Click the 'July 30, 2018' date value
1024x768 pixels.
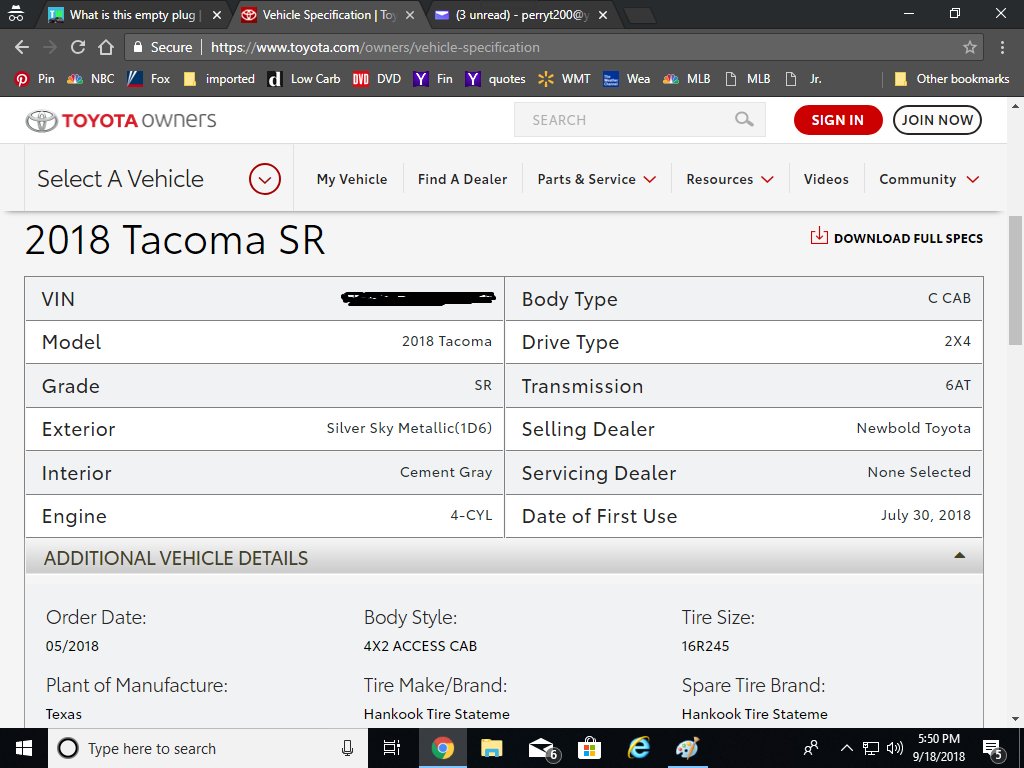[925, 515]
